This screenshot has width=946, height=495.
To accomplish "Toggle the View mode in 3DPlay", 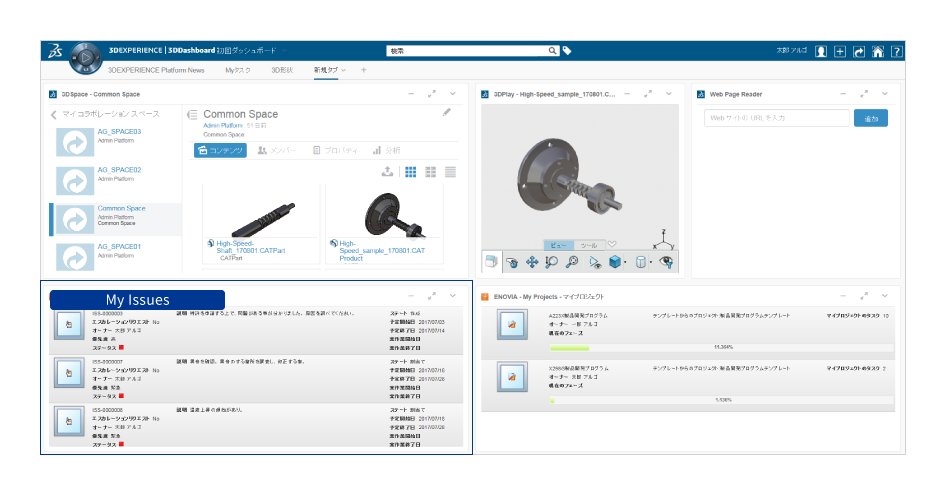I will (558, 245).
